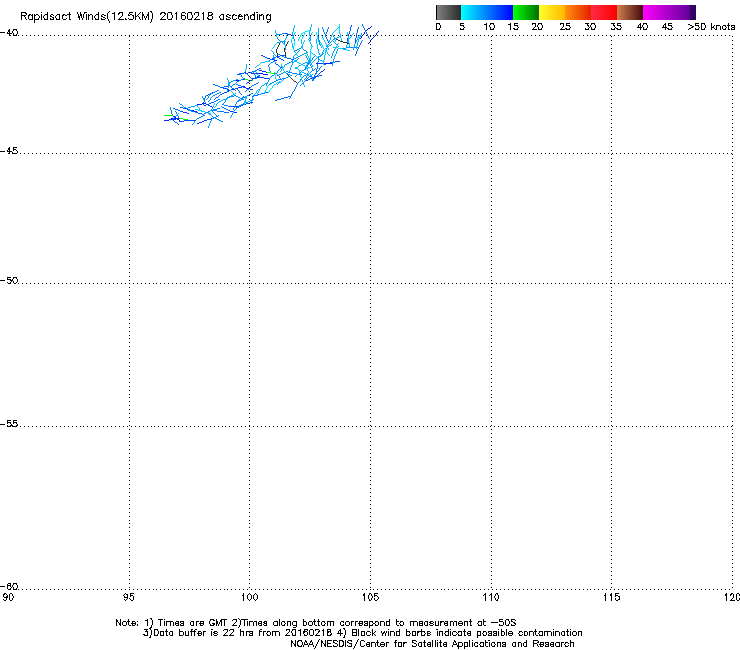The width and height of the screenshot is (740, 650).
Task: Click the wind barb swath cluster
Action: tap(271, 76)
